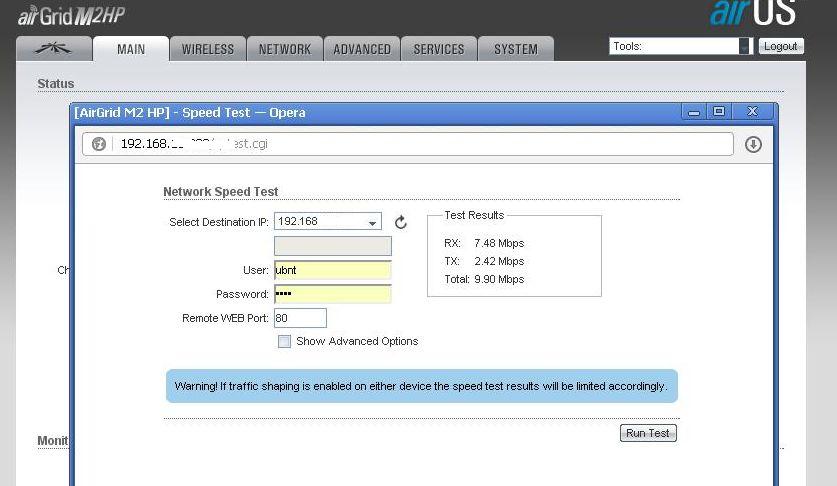
Task: Enable Show Advanced Options checkbox
Action: tap(285, 341)
